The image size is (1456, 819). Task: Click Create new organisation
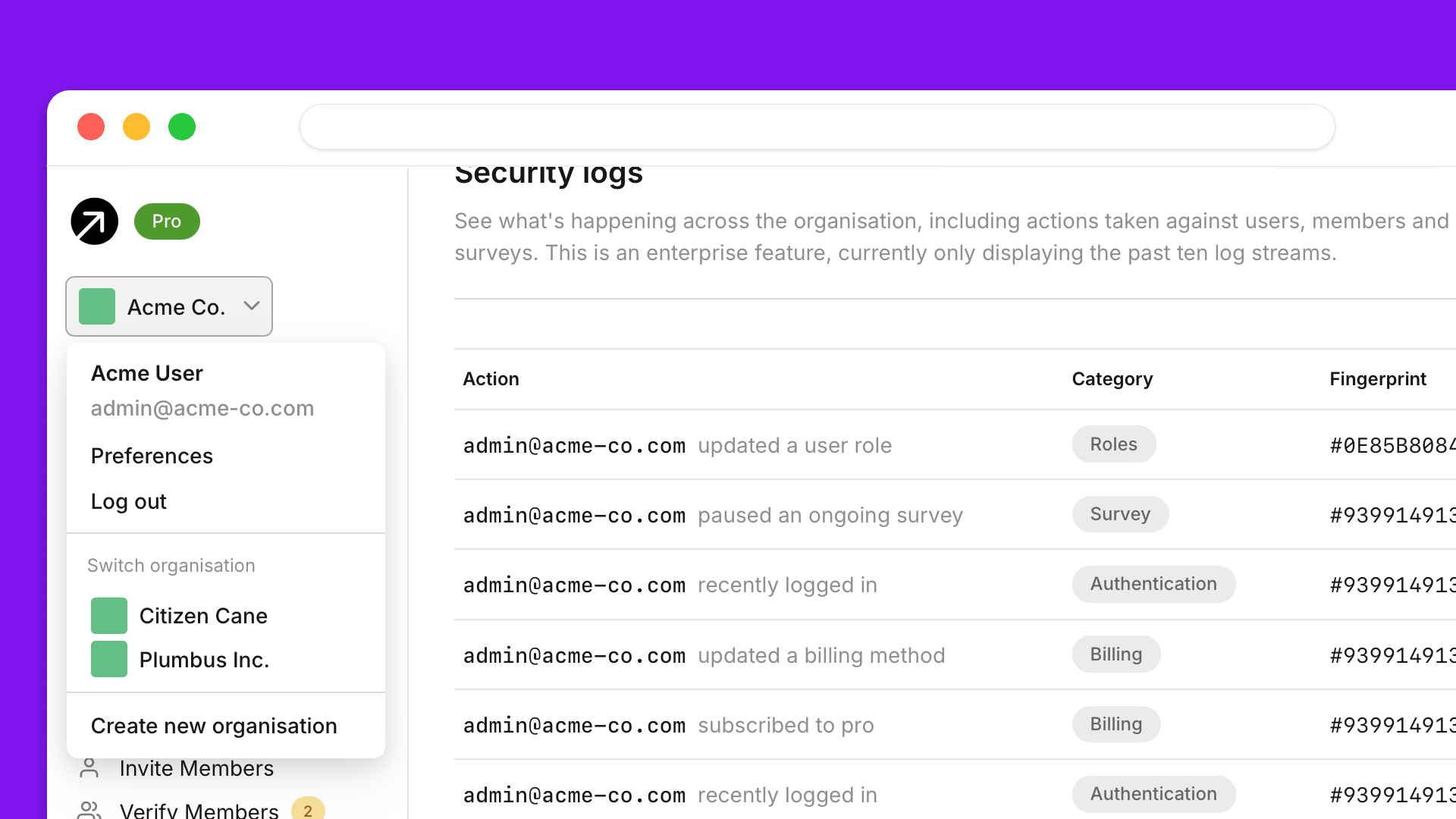[x=214, y=726]
